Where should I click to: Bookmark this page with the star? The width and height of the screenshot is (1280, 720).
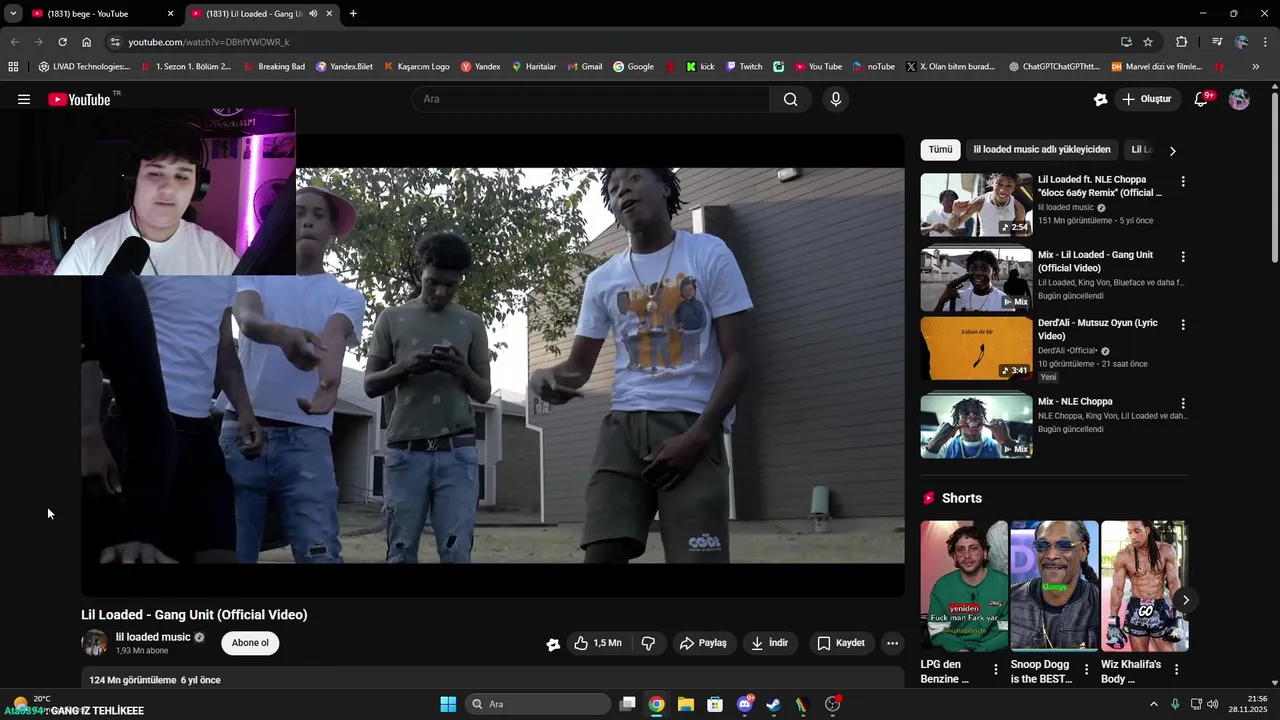1148,42
